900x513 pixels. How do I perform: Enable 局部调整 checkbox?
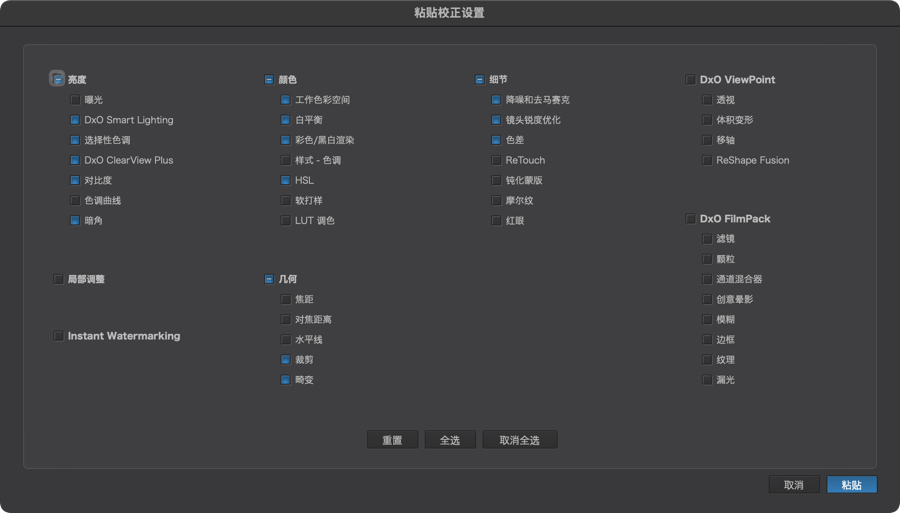58,279
